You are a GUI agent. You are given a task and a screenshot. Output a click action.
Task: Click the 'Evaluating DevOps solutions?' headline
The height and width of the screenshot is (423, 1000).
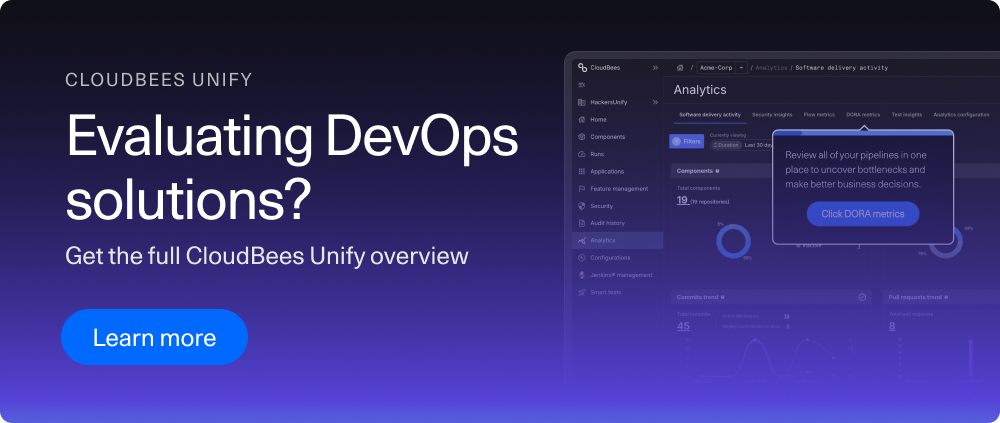point(292,166)
